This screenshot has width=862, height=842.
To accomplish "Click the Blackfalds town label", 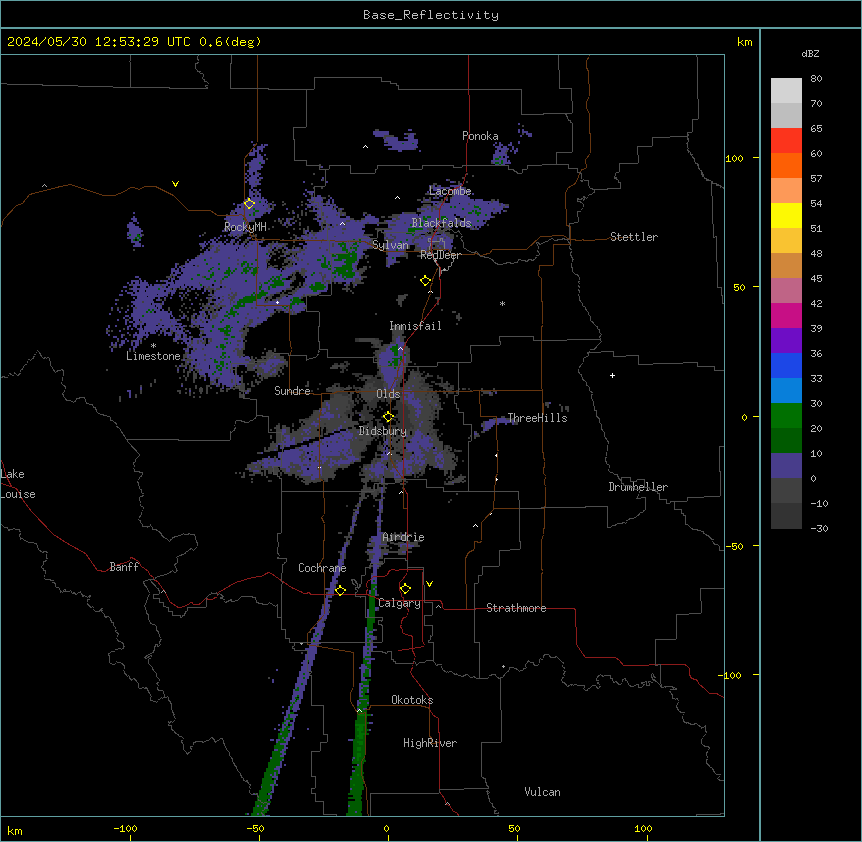I will [x=441, y=223].
